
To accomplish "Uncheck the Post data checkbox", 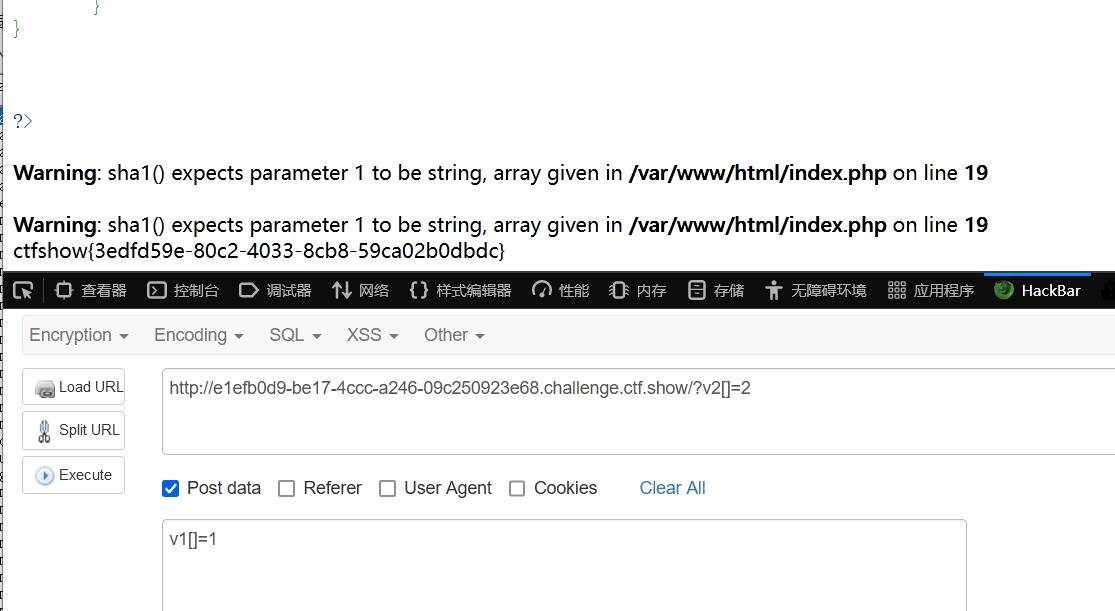I will coord(171,489).
